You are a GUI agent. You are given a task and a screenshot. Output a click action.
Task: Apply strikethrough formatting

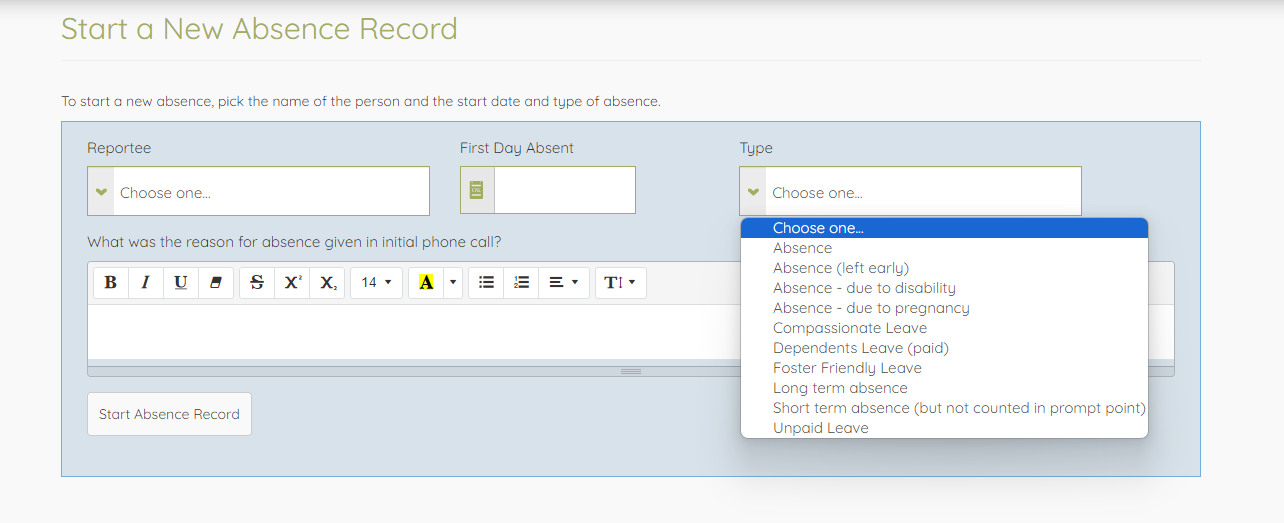pyautogui.click(x=257, y=283)
